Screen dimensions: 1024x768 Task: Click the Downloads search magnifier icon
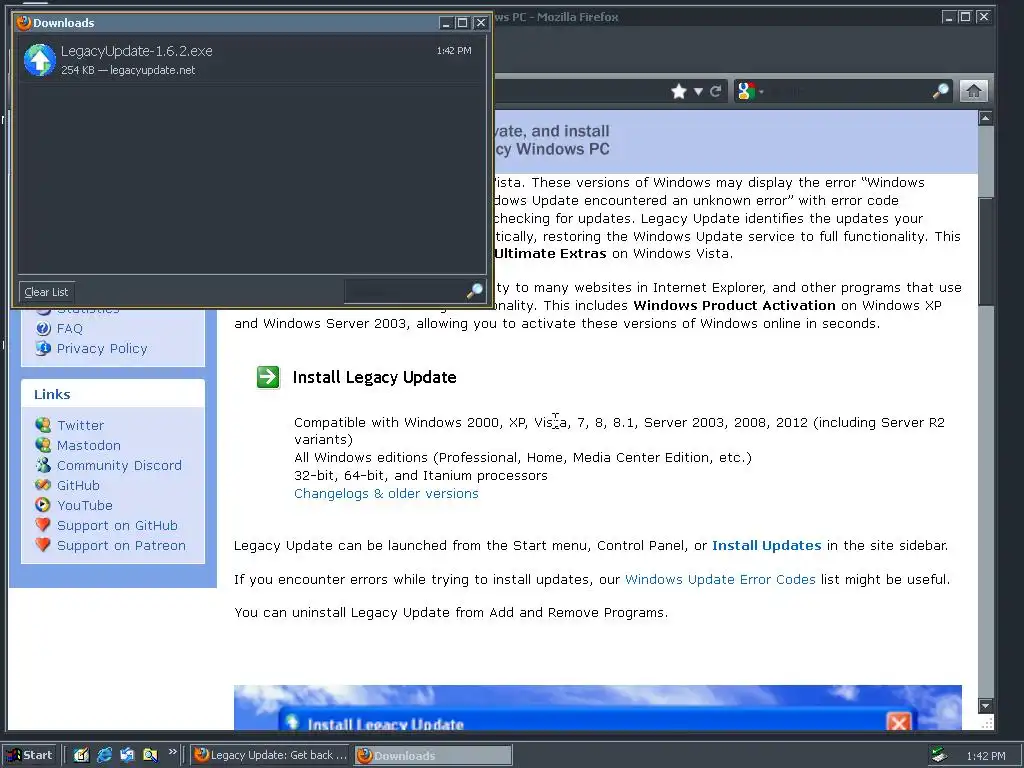[475, 291]
